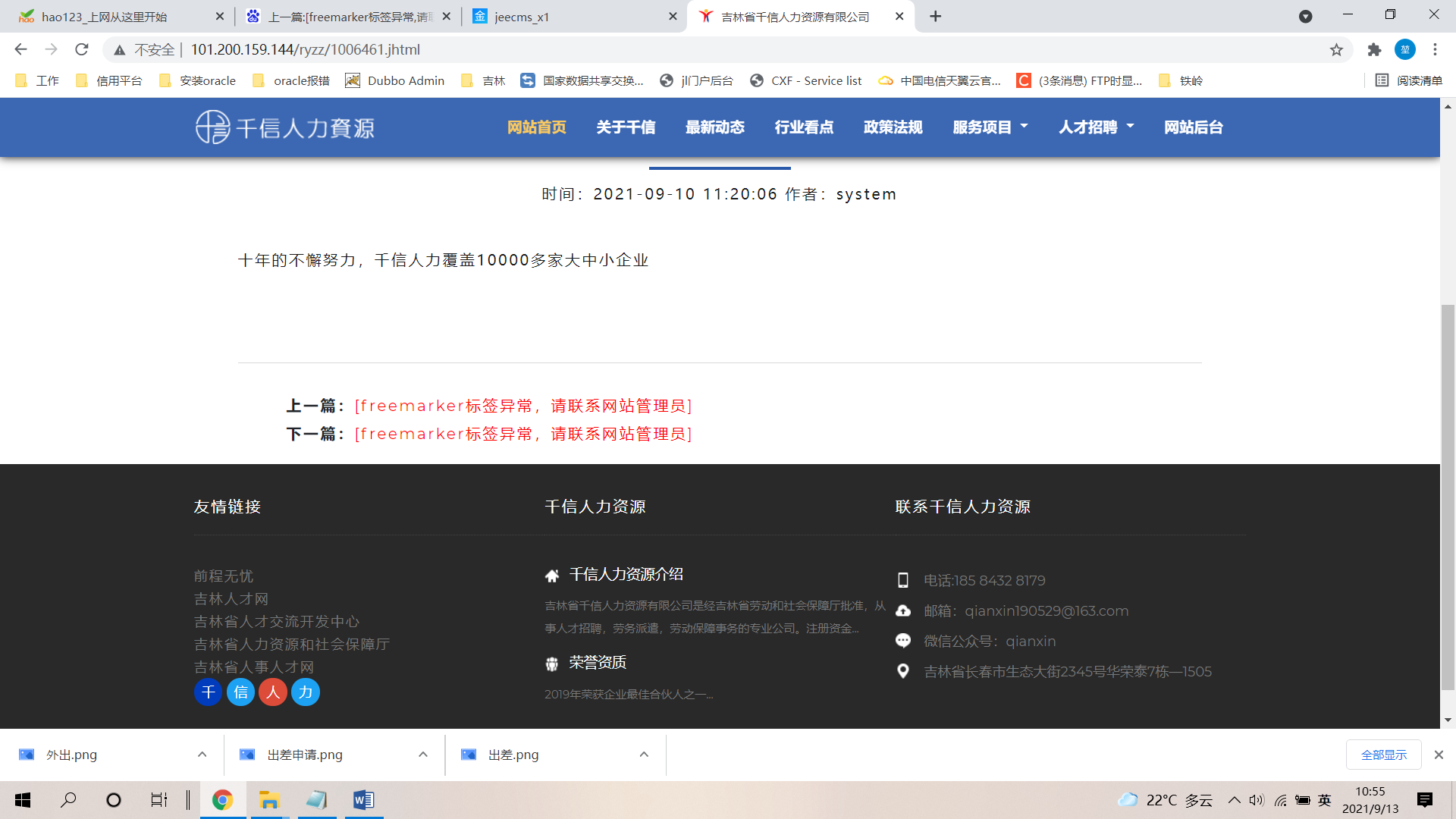Click the red 人 circle icon

273,692
